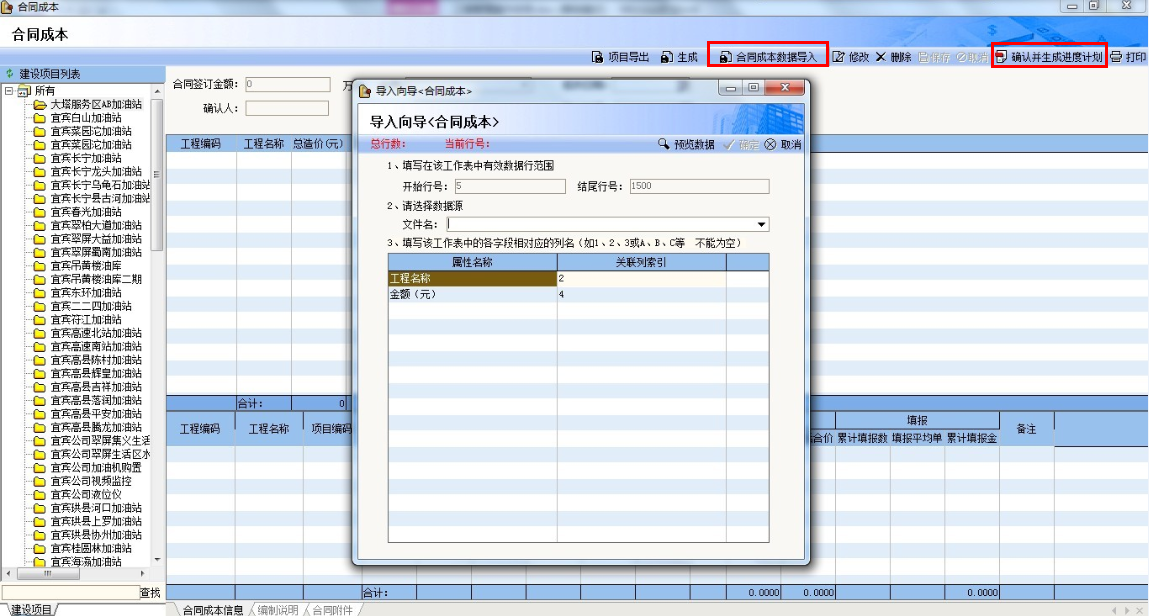The image size is (1149, 616).
Task: Switch to the 合同附件 tab
Action: click(333, 609)
